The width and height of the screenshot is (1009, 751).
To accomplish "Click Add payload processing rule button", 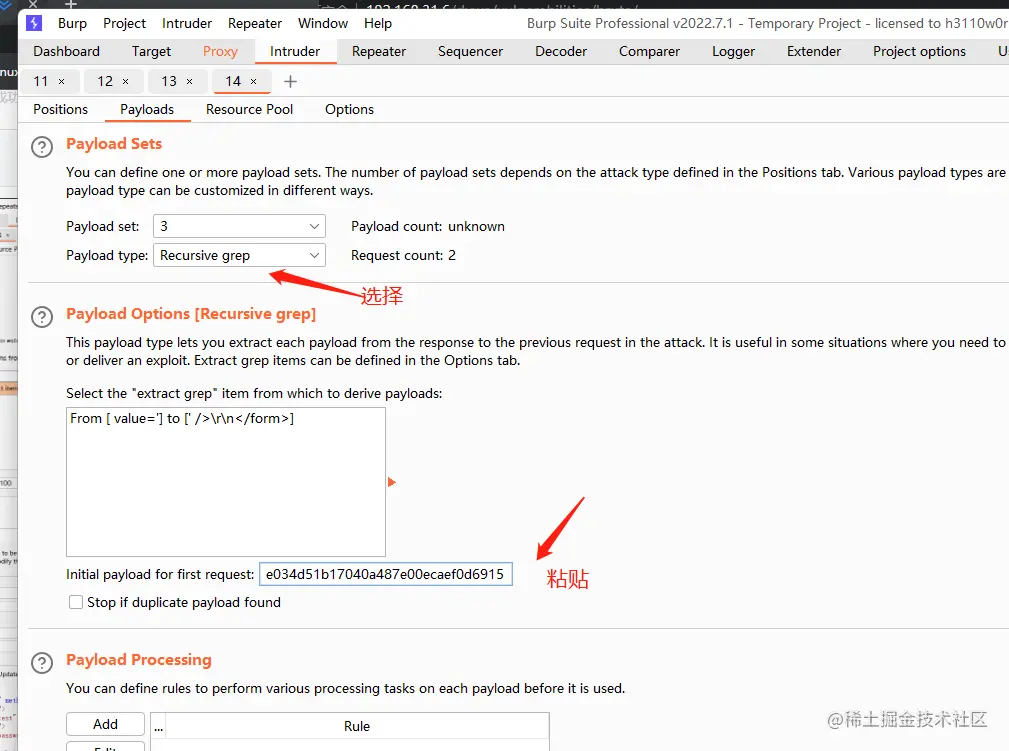I will (x=106, y=725).
